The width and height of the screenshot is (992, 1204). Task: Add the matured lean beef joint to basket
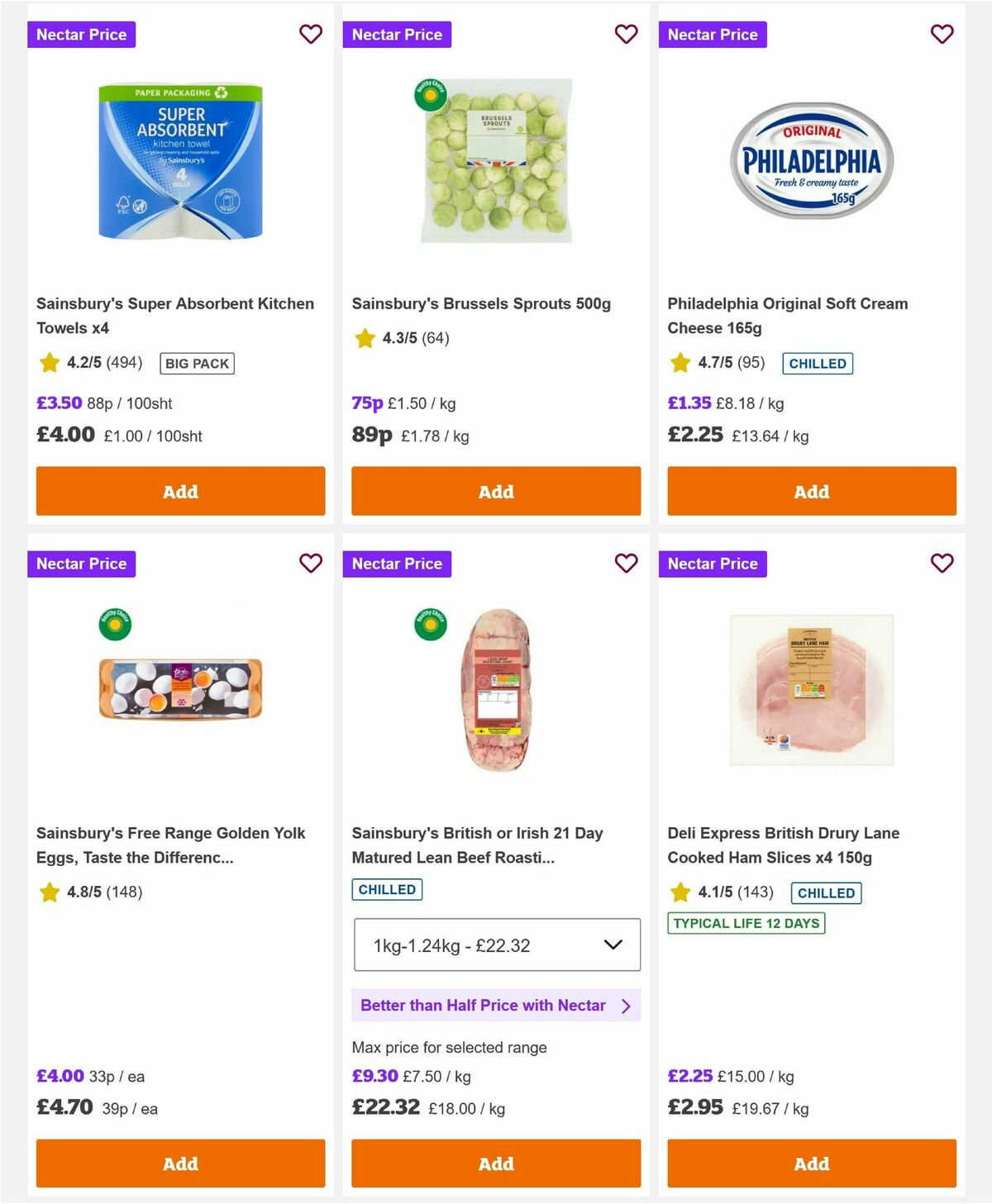496,1164
